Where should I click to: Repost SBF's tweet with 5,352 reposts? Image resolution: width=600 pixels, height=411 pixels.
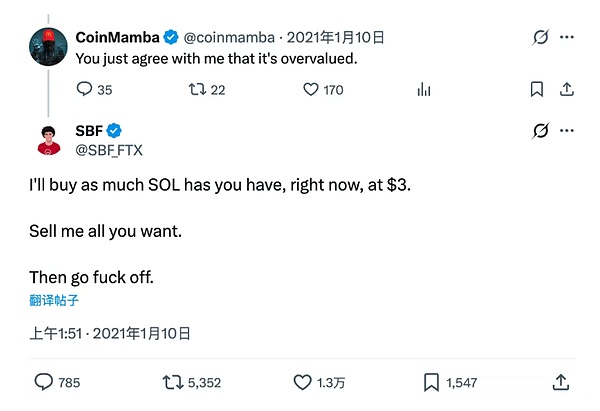(x=173, y=381)
